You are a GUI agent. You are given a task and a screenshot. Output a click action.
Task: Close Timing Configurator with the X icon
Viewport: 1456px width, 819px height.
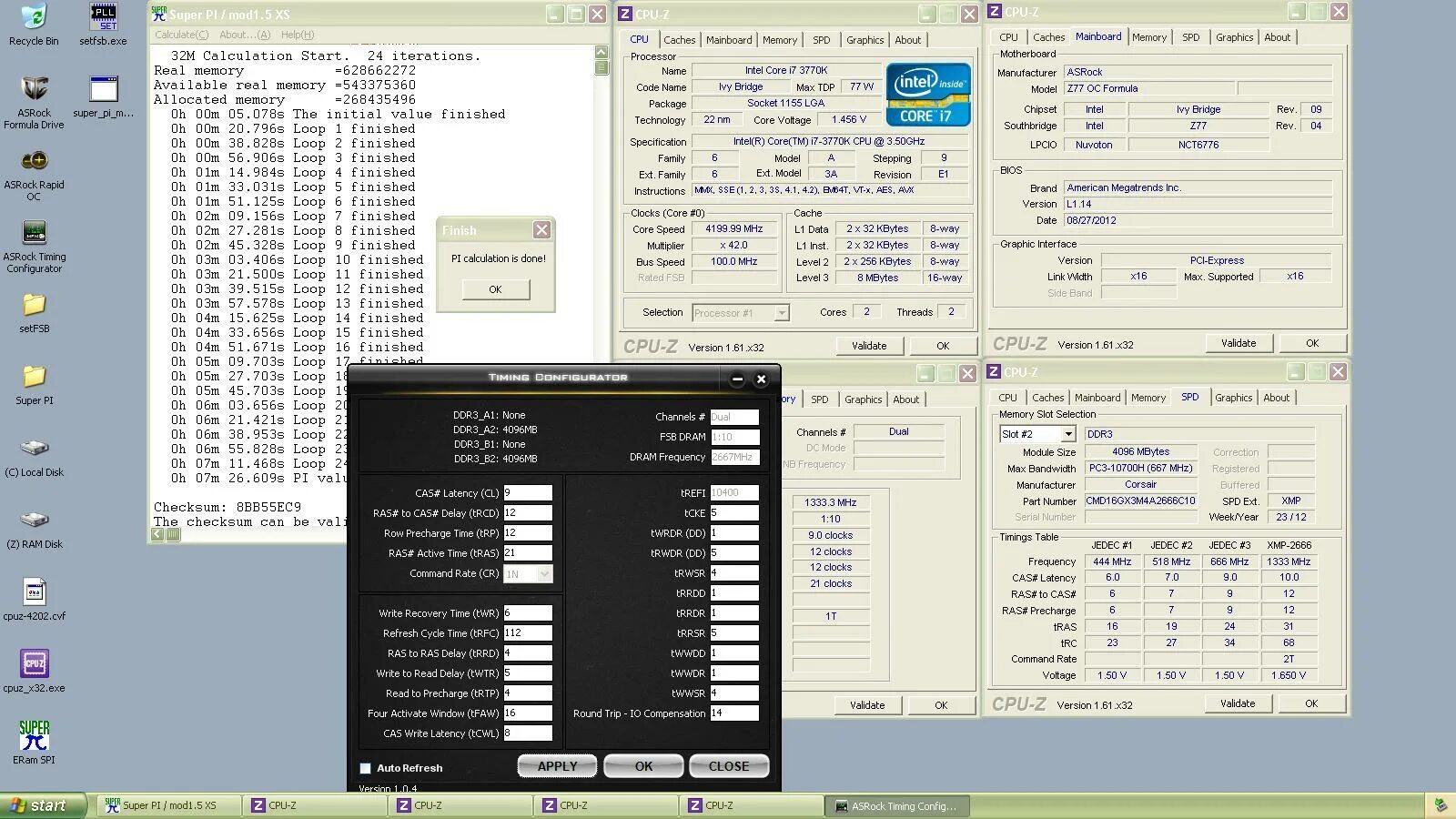click(x=762, y=379)
